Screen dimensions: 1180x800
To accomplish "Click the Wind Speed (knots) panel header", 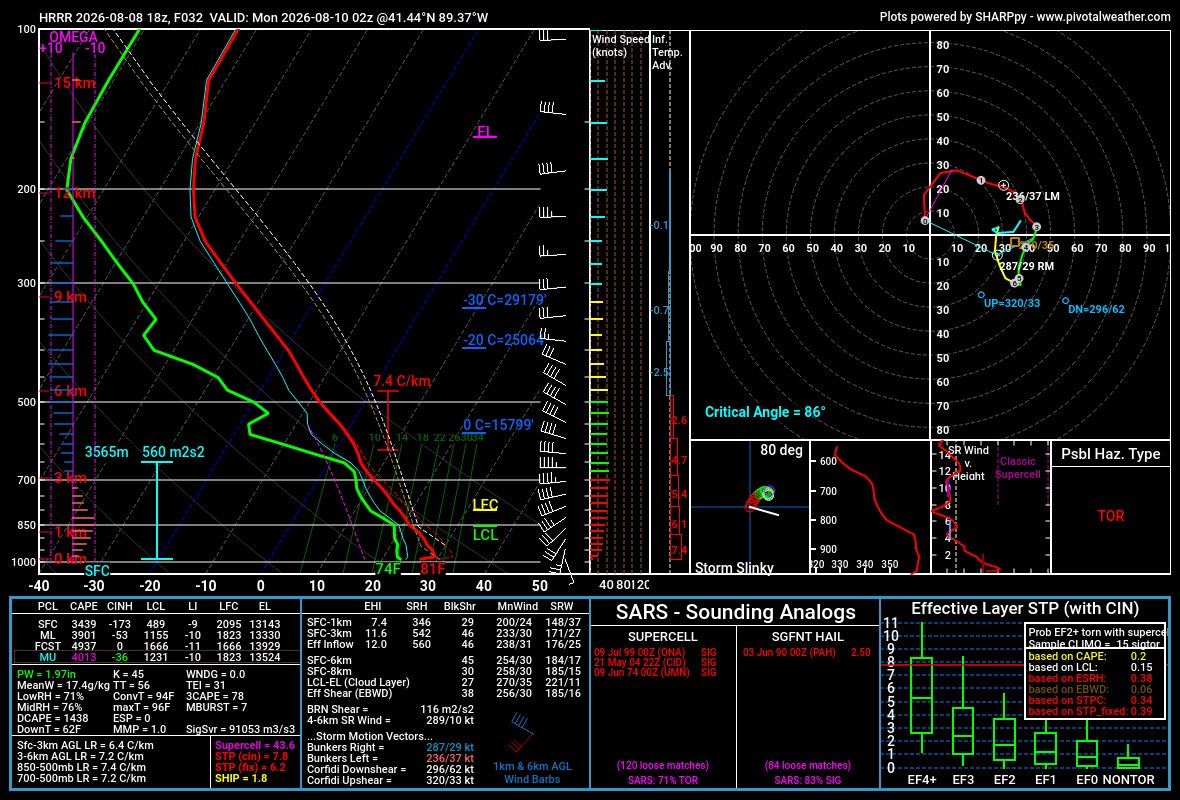I will pos(620,45).
